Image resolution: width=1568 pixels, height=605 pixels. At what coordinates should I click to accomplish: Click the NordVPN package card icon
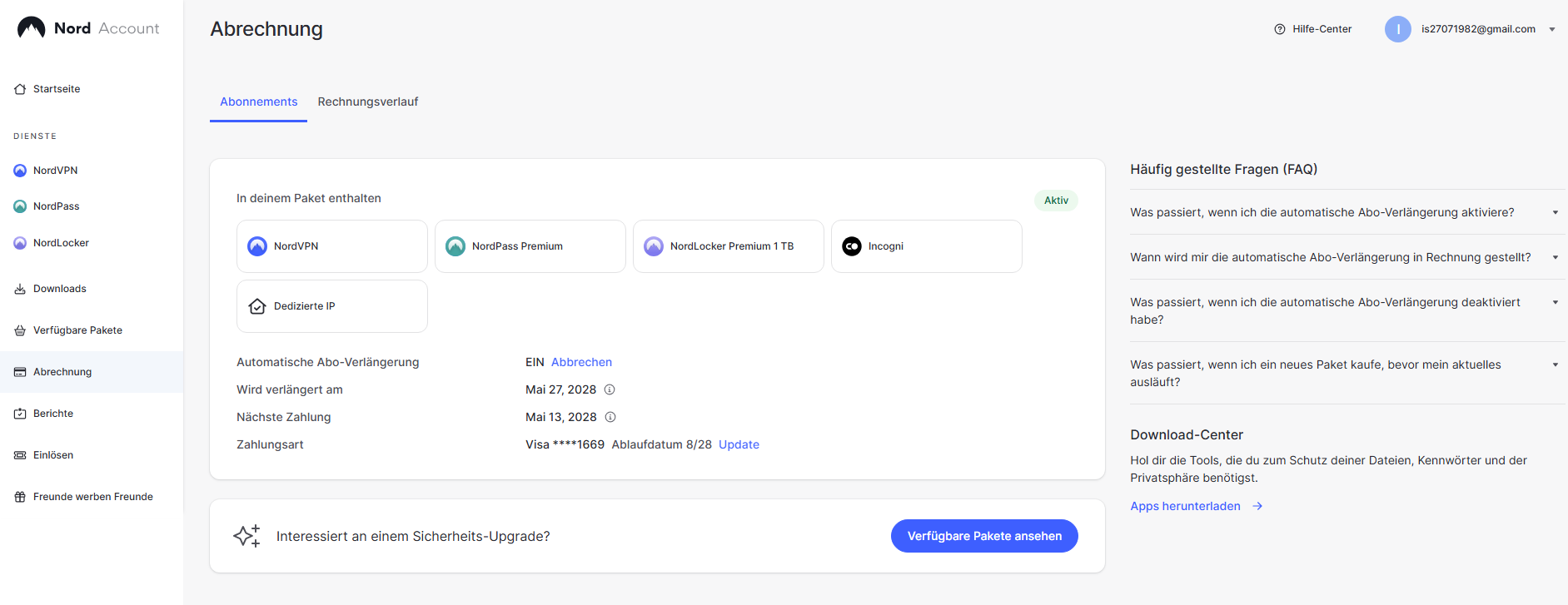pyautogui.click(x=257, y=246)
